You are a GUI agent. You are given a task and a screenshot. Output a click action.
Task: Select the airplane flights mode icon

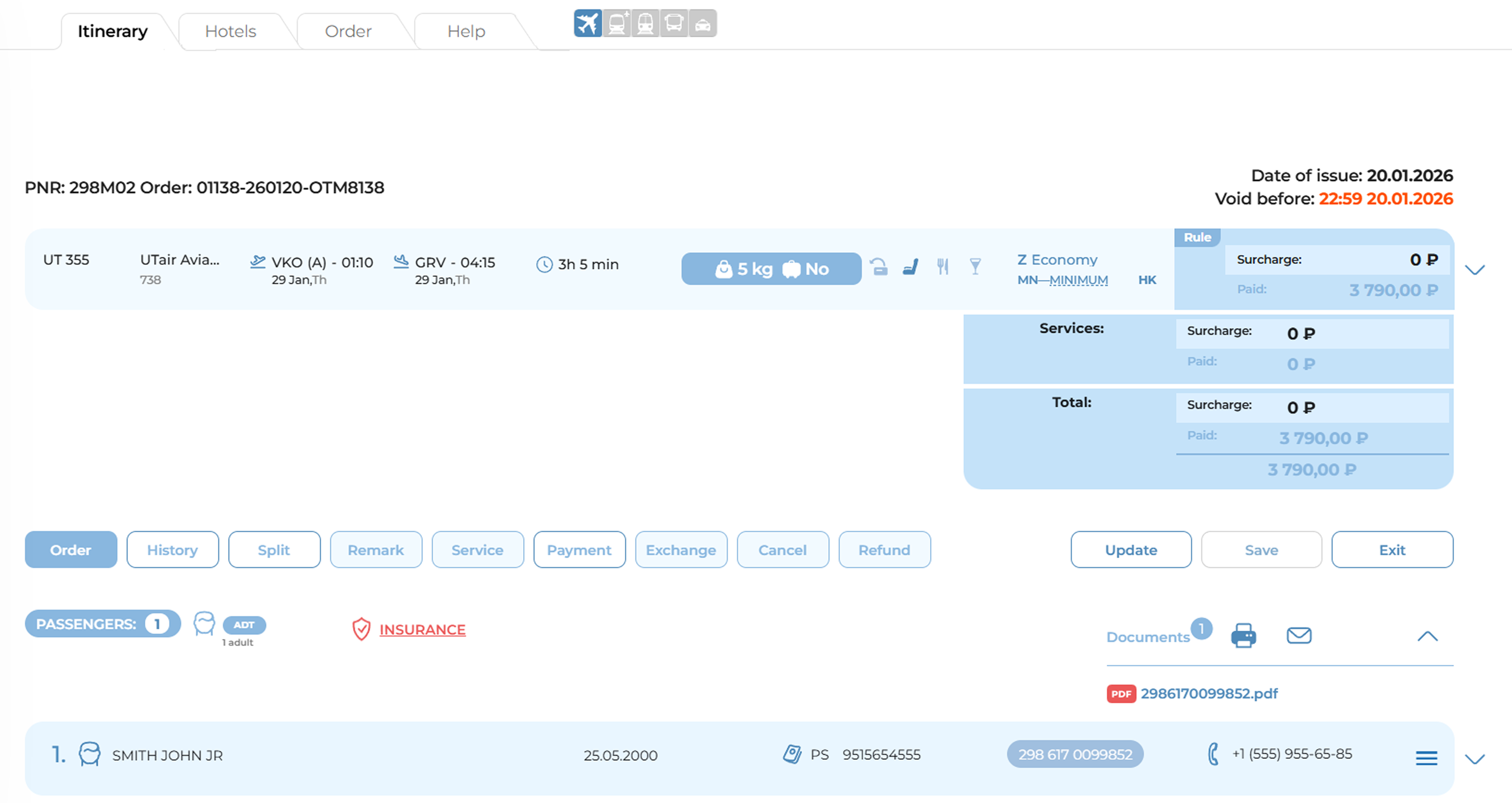(588, 24)
